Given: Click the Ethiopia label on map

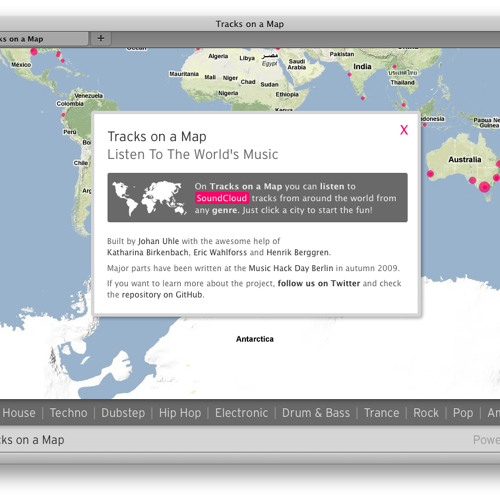Looking at the screenshot, I should coord(287,94).
